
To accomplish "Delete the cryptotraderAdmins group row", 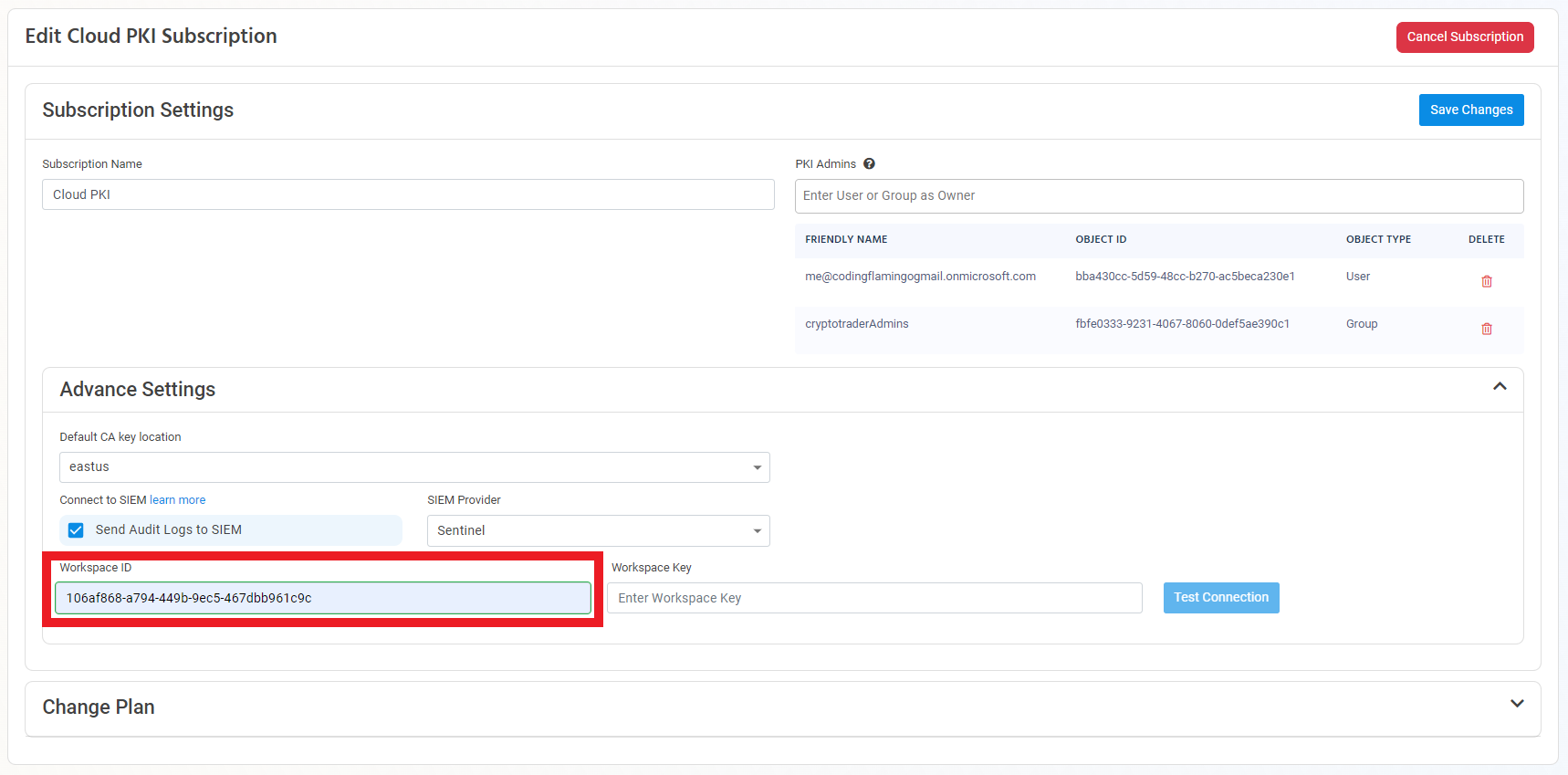I will (x=1487, y=329).
